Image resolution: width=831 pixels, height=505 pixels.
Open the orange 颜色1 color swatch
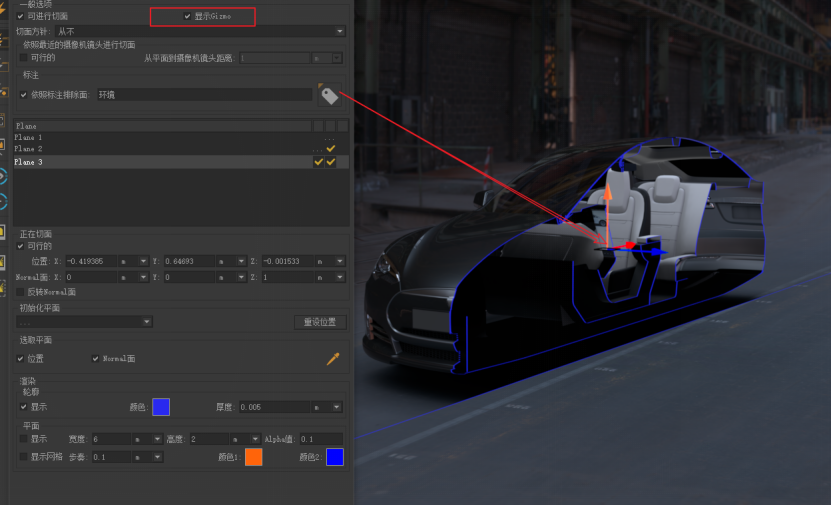[x=253, y=457]
